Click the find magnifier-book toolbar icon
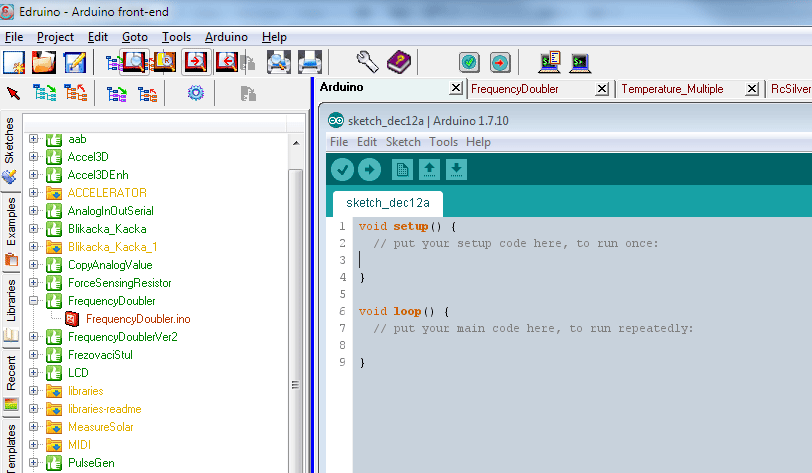The image size is (812, 473). 134,63
